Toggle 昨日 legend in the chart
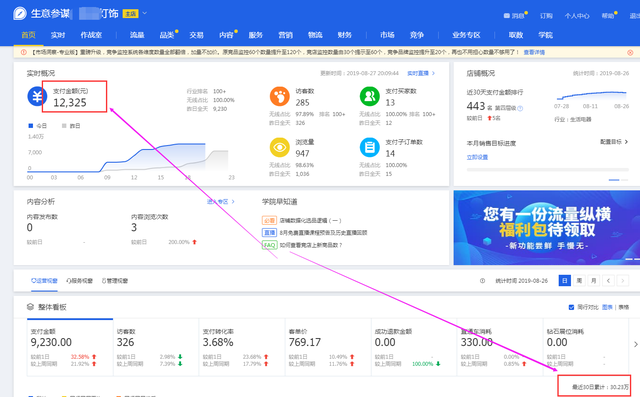 (x=71, y=126)
